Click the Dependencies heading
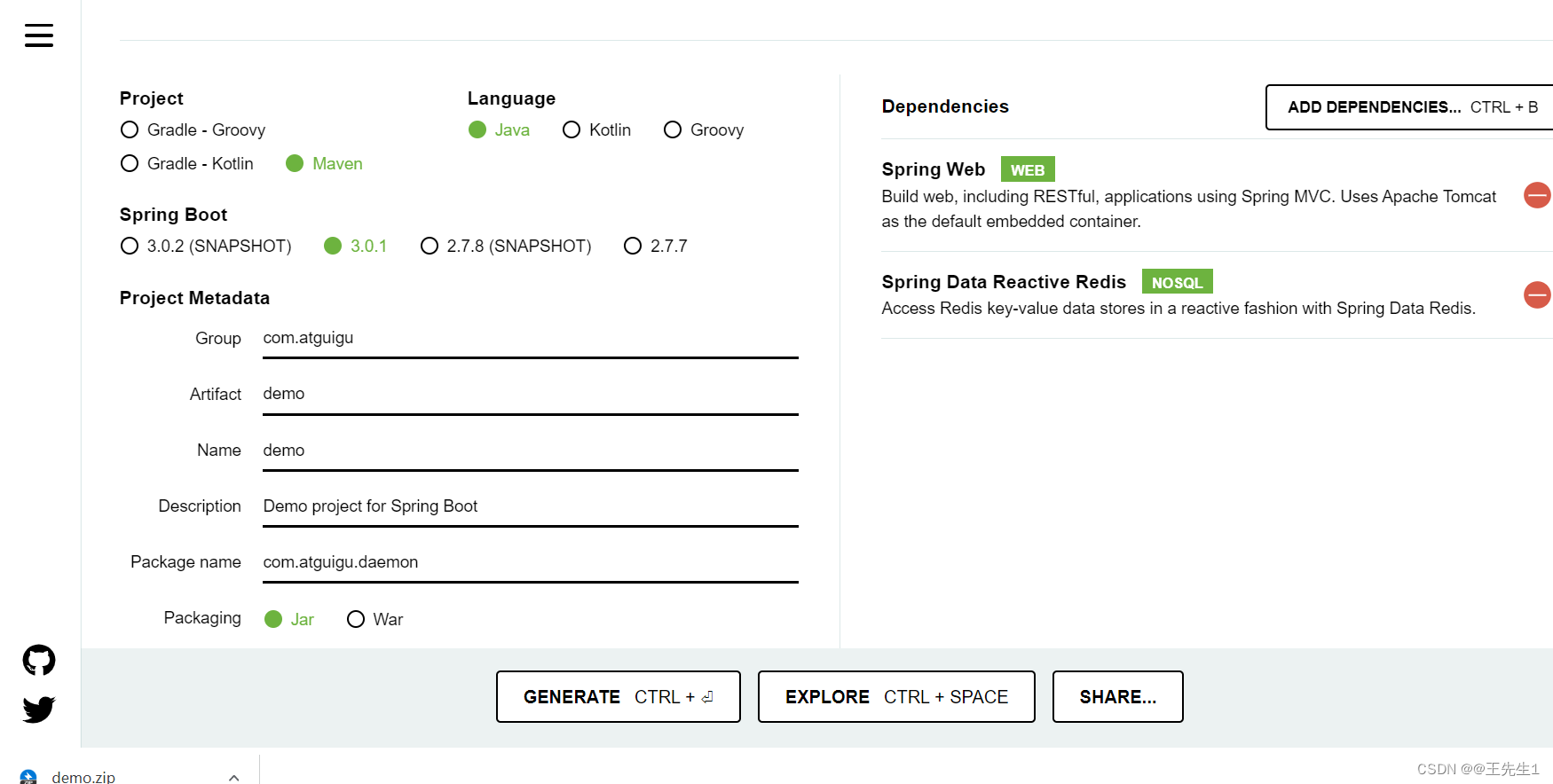This screenshot has width=1553, height=784. (945, 106)
